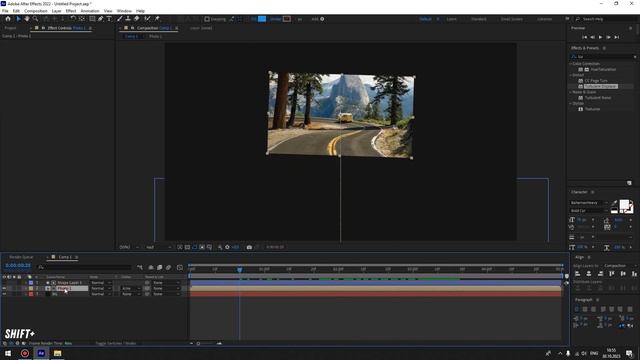The width and height of the screenshot is (640, 360).
Task: Collapse the Color Correction effects category
Action: click(571, 64)
